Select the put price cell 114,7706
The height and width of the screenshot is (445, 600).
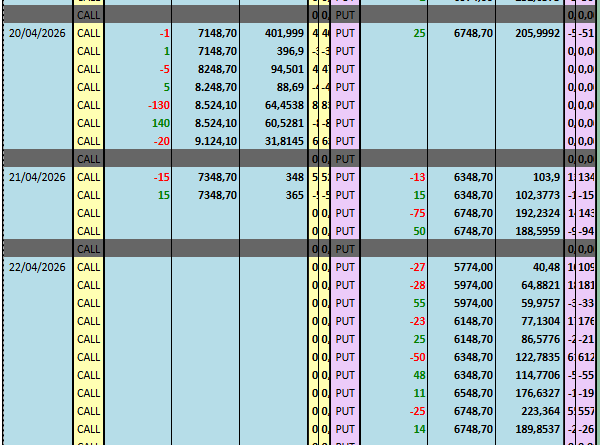click(x=530, y=375)
